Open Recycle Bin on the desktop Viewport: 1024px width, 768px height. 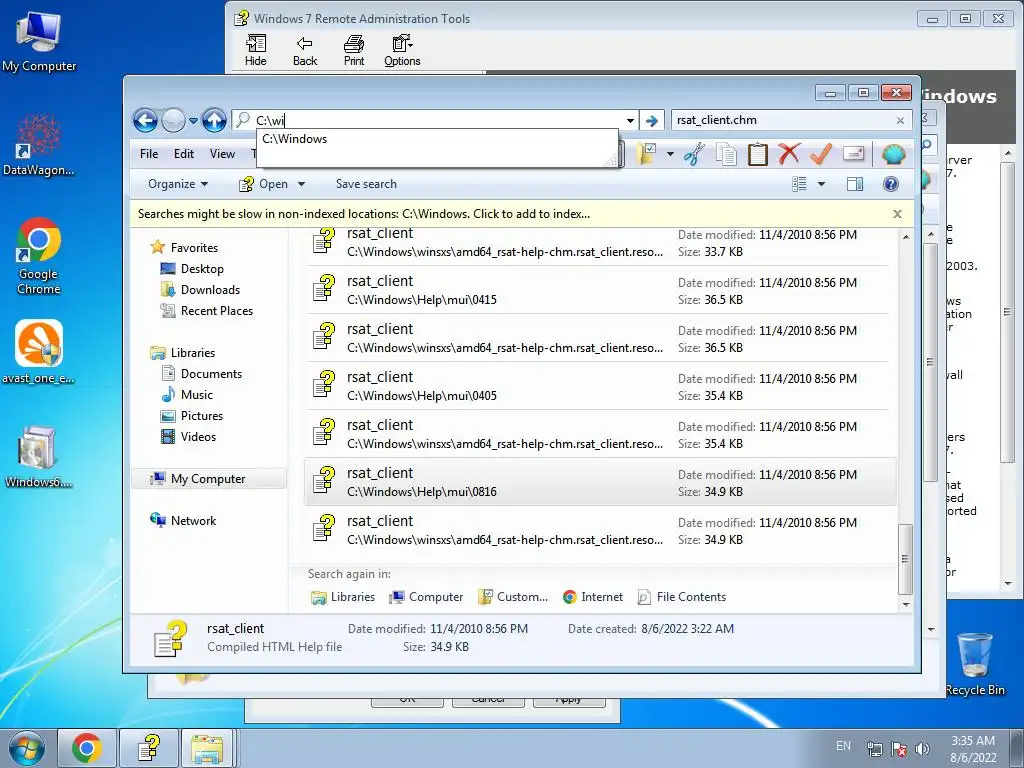point(974,665)
